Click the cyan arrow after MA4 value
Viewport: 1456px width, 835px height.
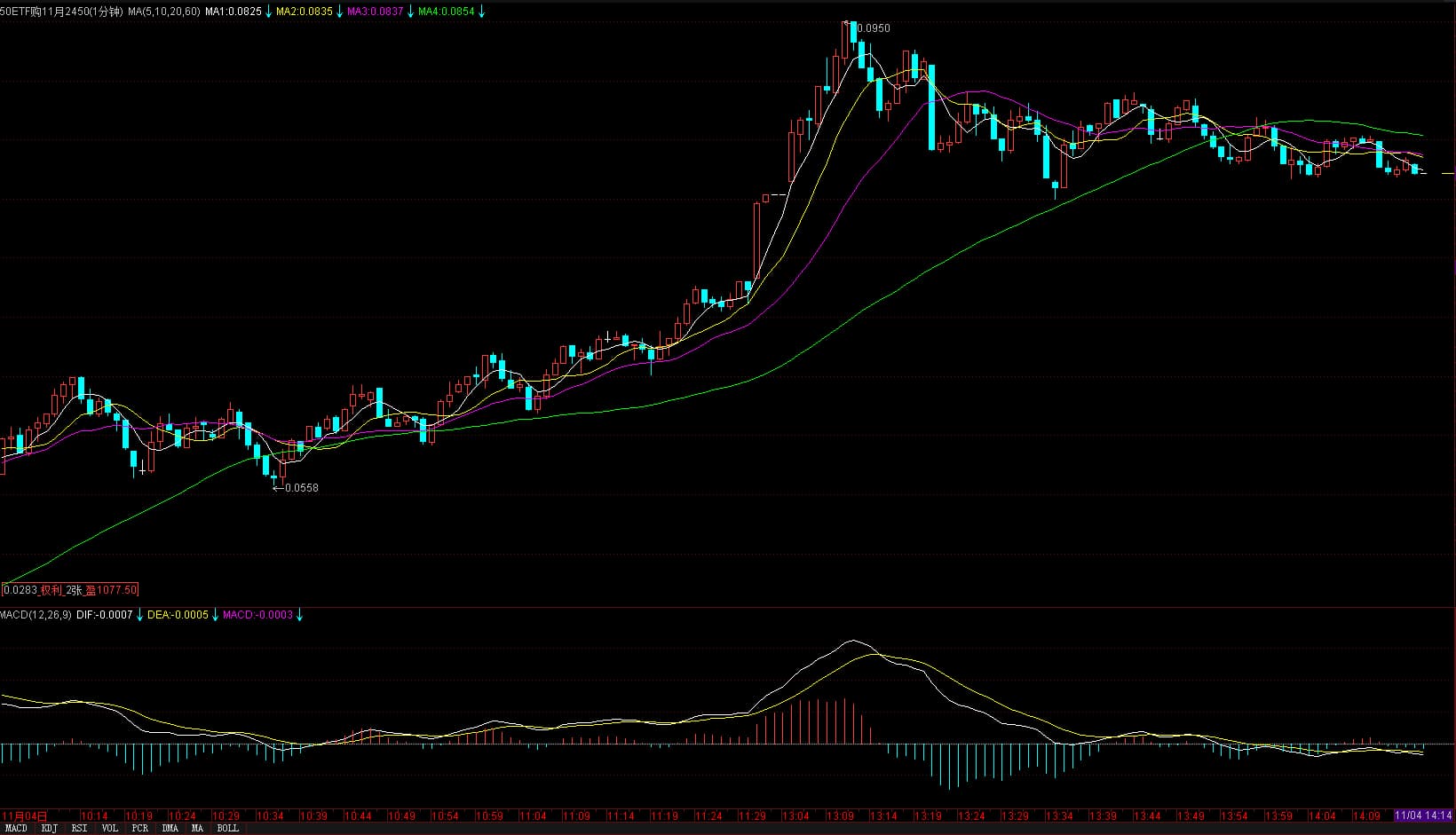click(481, 12)
